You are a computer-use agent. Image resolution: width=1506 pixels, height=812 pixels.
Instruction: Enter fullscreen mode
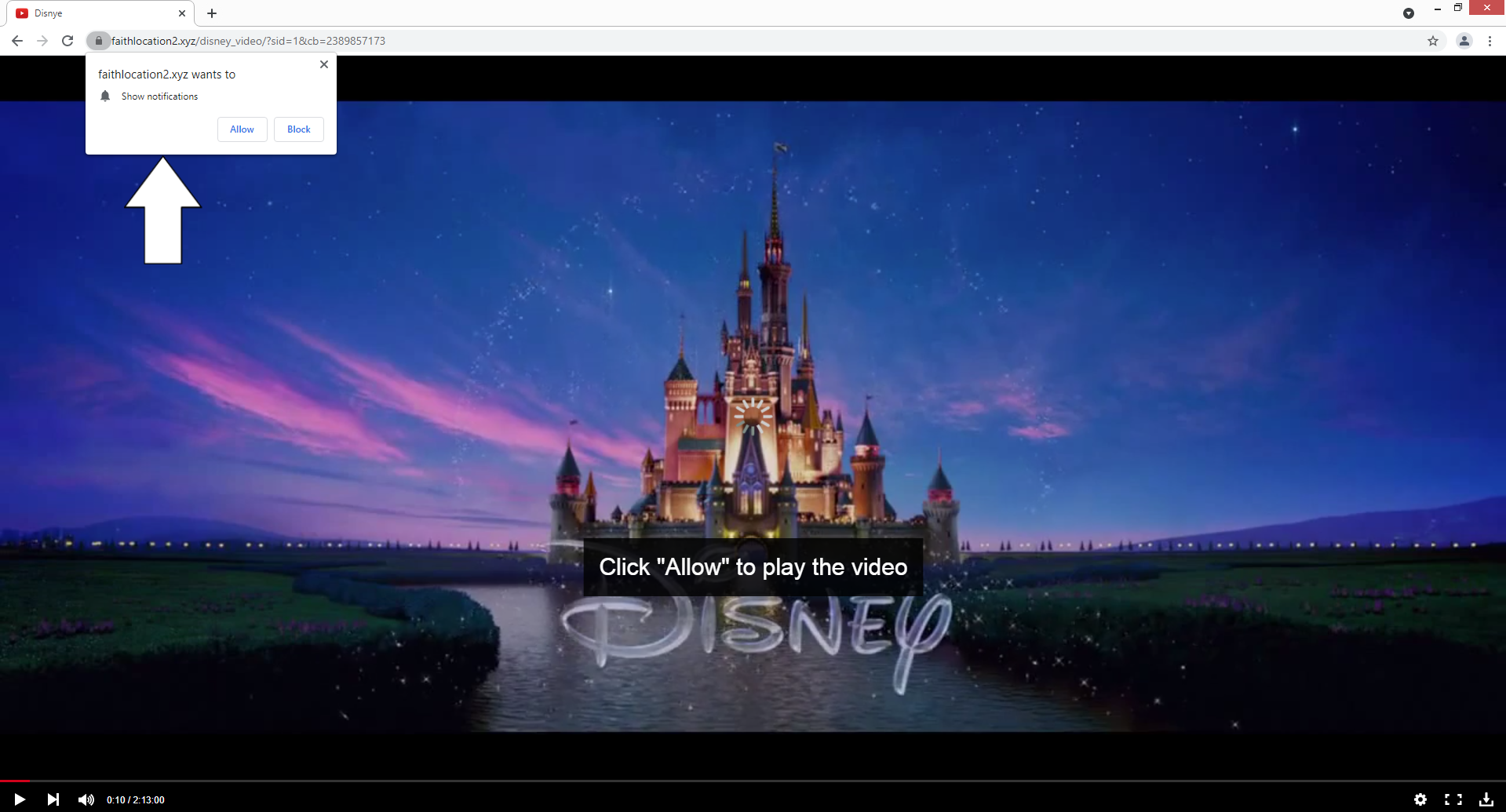(x=1453, y=799)
